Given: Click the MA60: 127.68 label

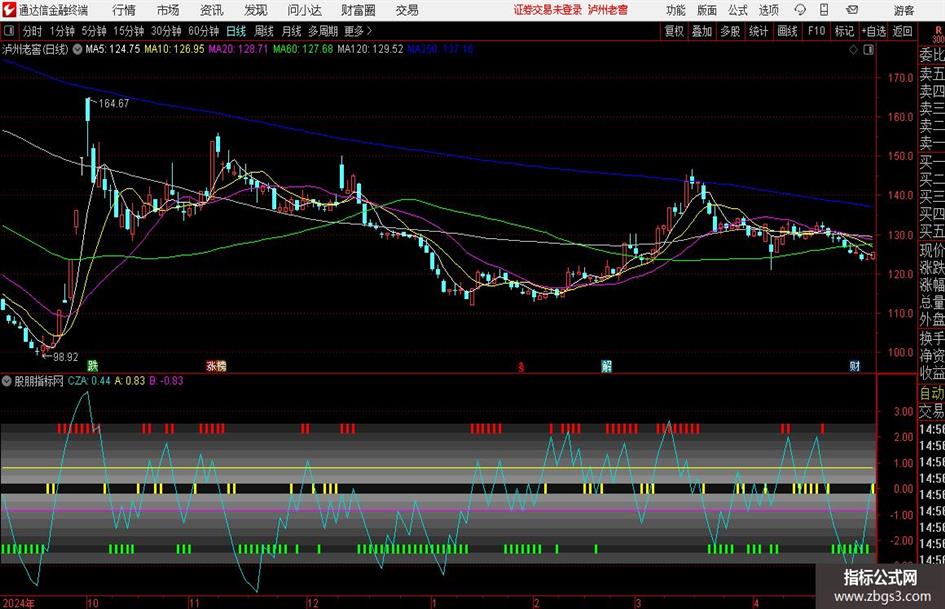Looking at the screenshot, I should click(303, 49).
